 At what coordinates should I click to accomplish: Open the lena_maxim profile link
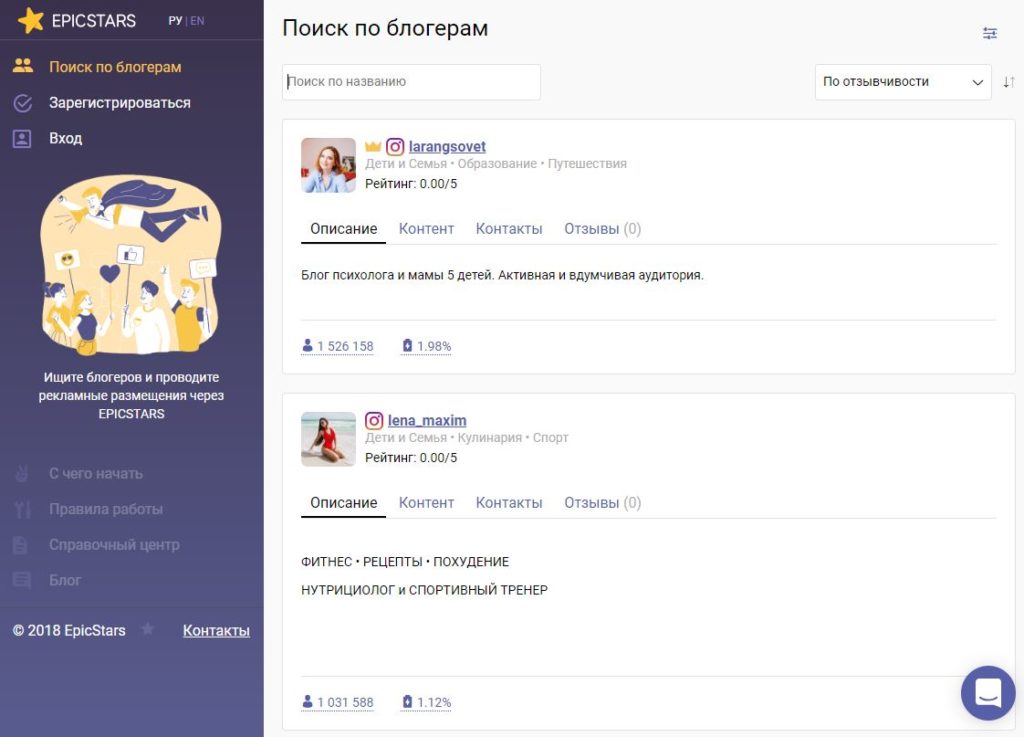point(427,420)
